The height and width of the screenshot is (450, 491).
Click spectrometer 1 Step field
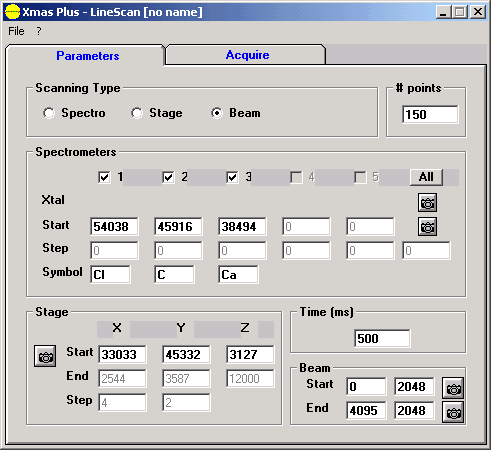[x=114, y=250]
